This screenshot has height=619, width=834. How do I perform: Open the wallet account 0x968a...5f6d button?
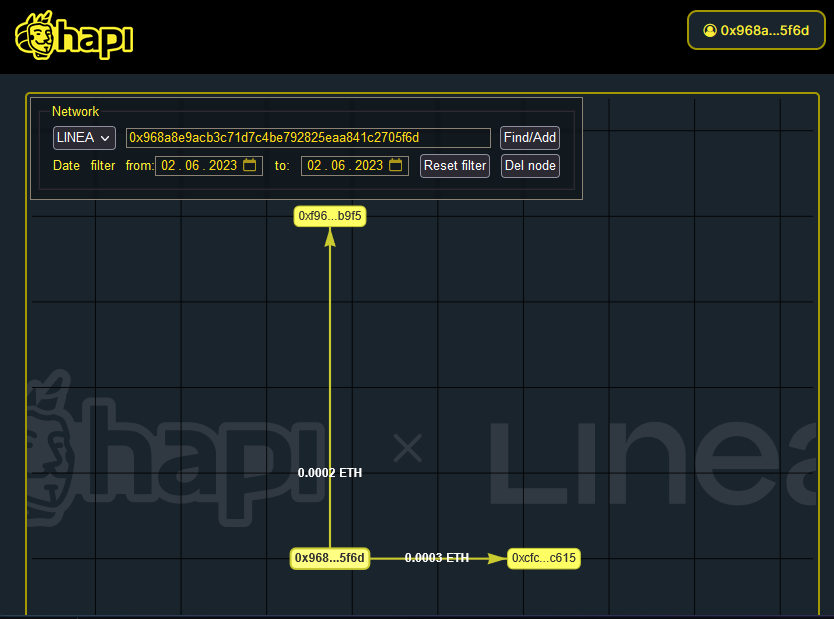pos(756,30)
